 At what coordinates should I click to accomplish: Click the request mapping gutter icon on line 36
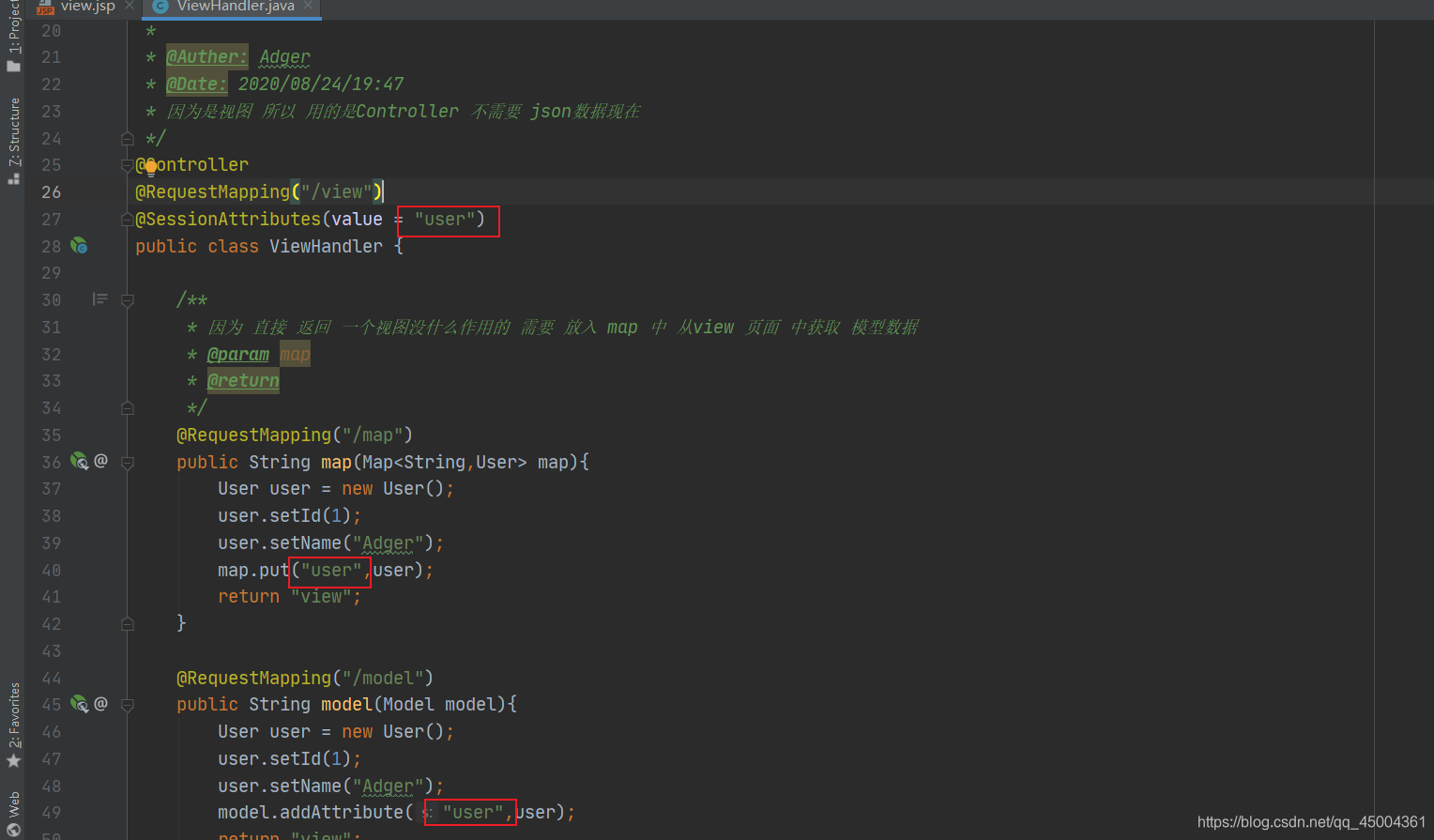pos(79,461)
